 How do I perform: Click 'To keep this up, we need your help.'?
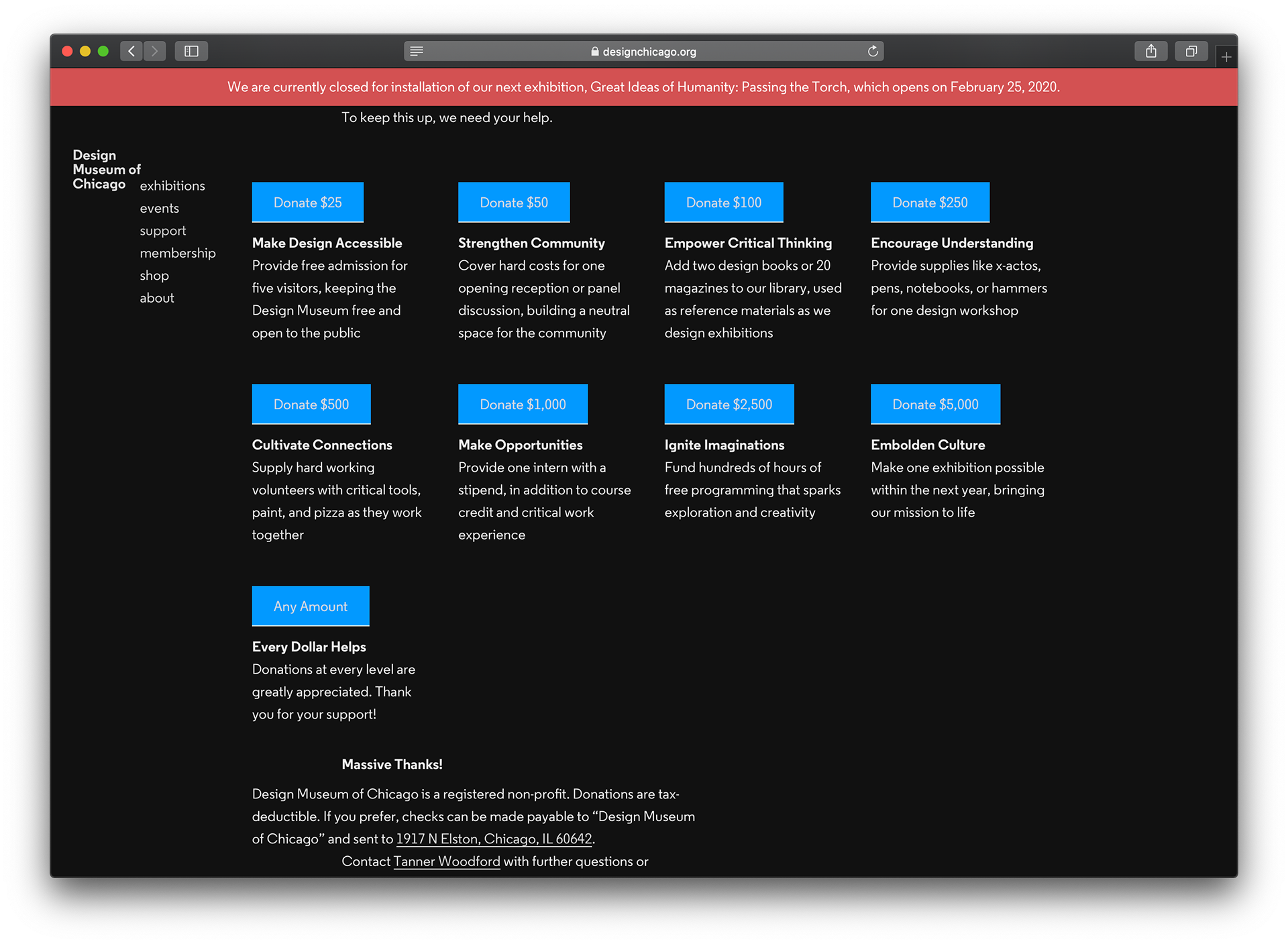(x=447, y=117)
